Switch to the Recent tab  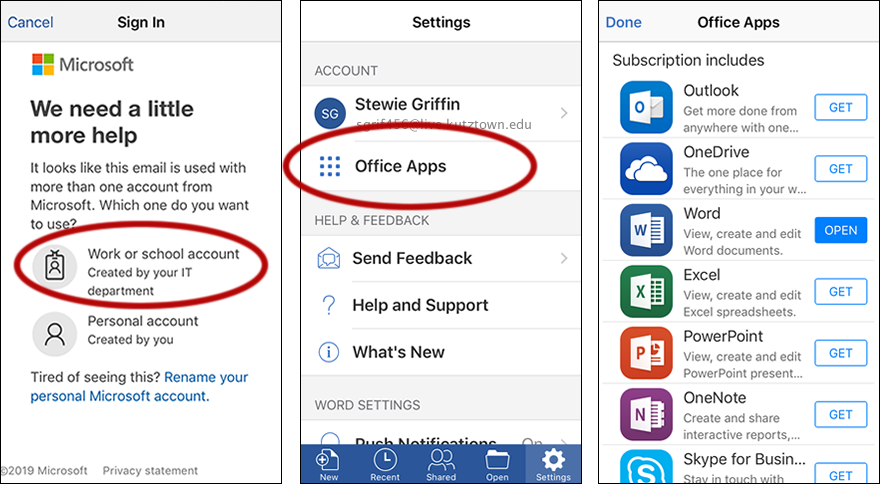pos(384,464)
